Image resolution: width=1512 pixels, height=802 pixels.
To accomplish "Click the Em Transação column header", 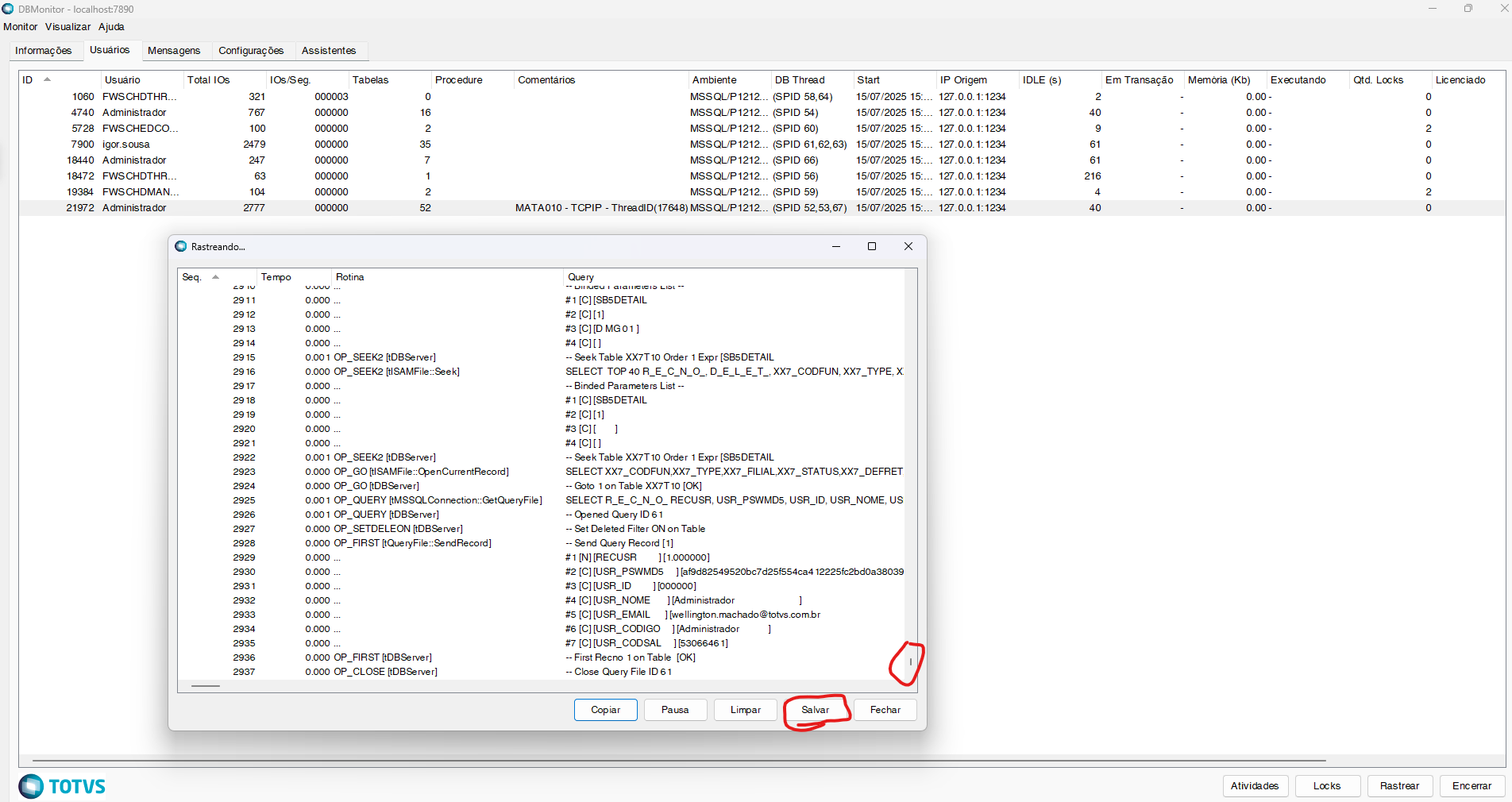I will click(x=1143, y=80).
